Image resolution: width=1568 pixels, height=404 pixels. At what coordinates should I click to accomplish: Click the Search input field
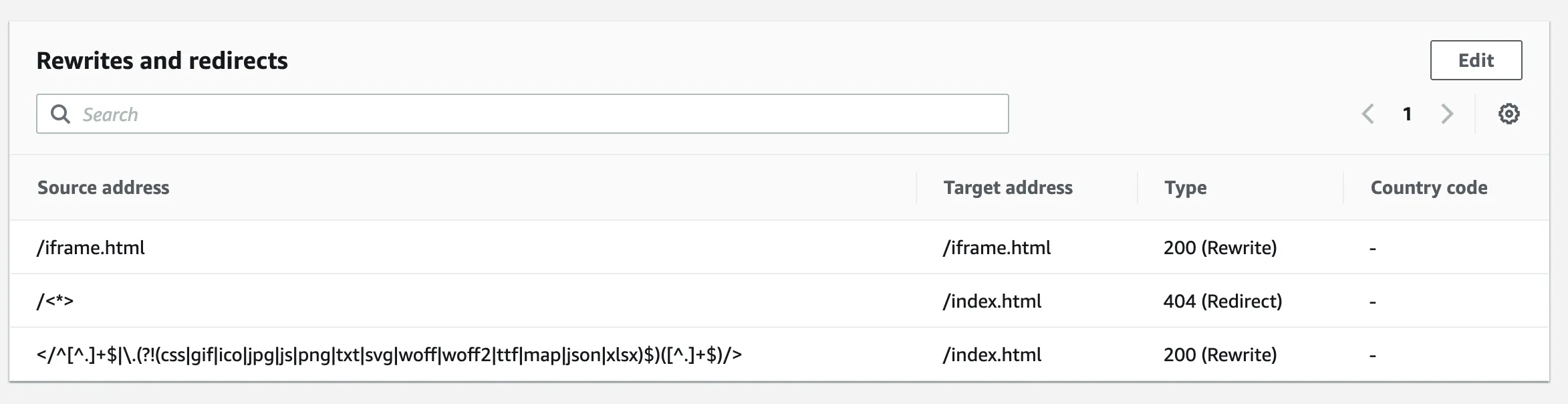point(535,114)
